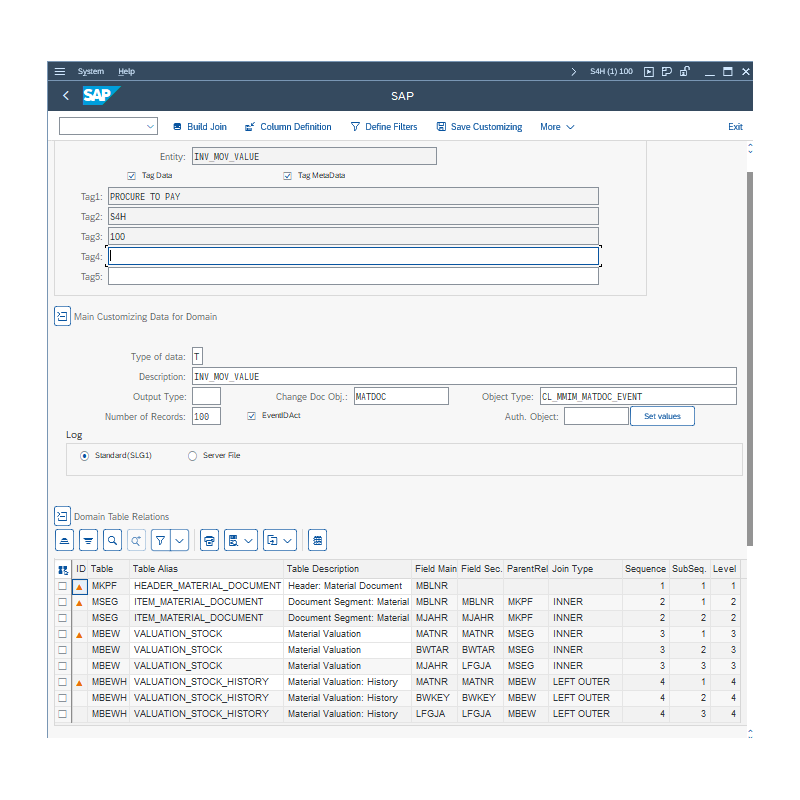Open the Export dropdown arrow
This screenshot has width=800, height=800.
[288, 540]
